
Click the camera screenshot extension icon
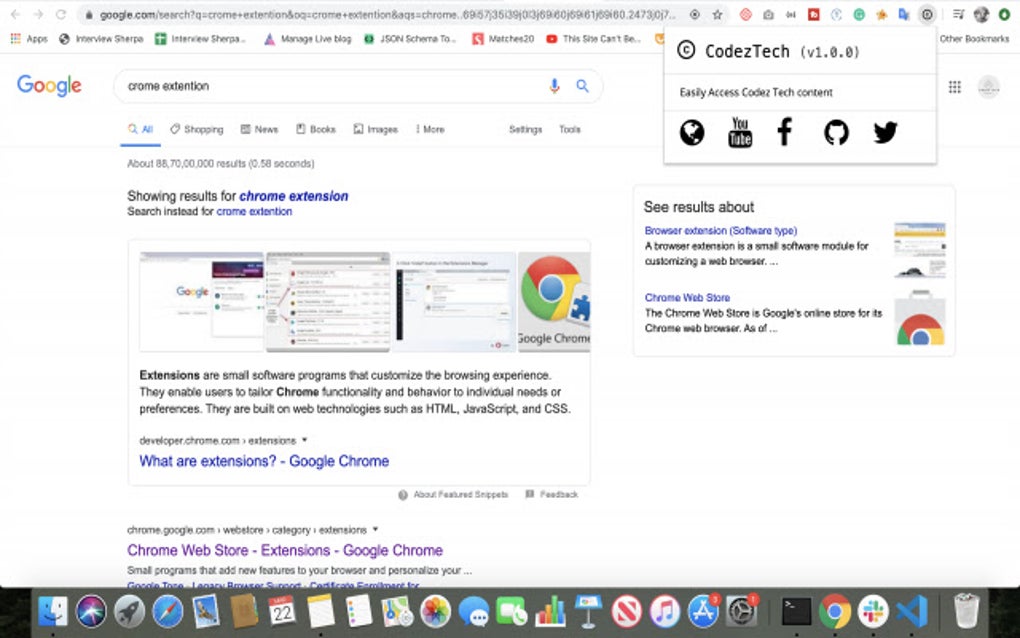[x=768, y=14]
